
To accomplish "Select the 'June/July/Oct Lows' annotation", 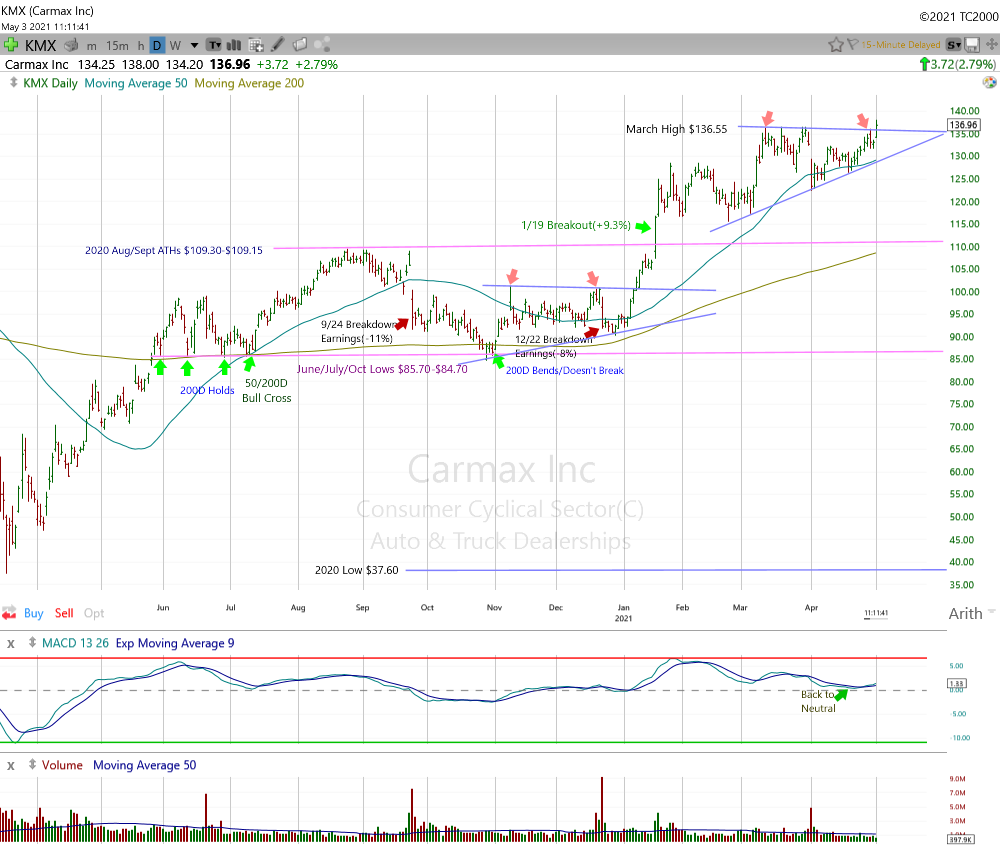I will tap(382, 369).
